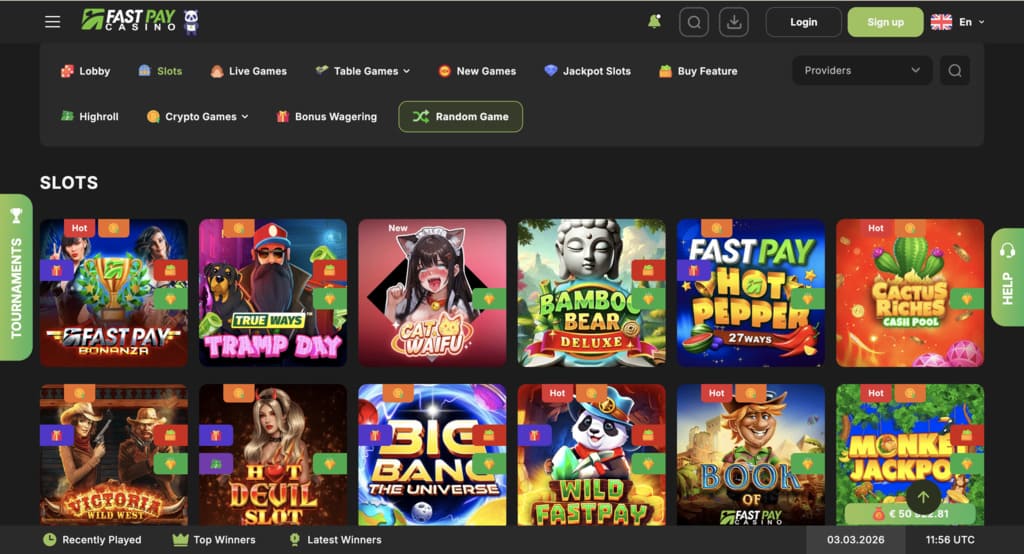Click the gift icon on Hot Pepper tile
The image size is (1024, 554).
click(x=694, y=270)
